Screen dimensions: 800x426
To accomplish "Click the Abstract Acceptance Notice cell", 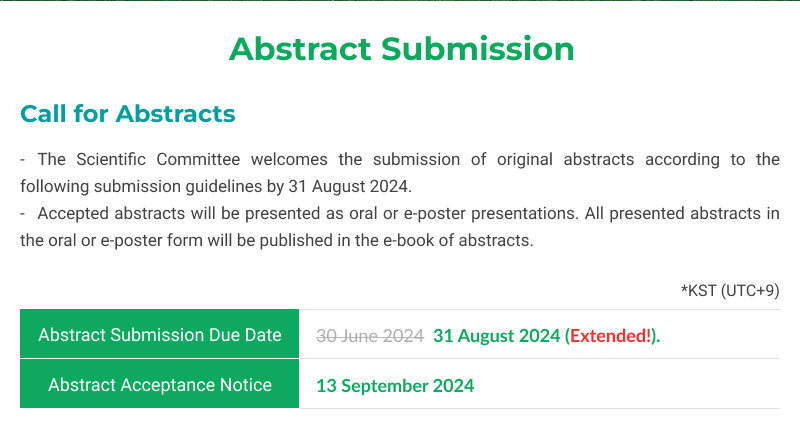I will 159,384.
